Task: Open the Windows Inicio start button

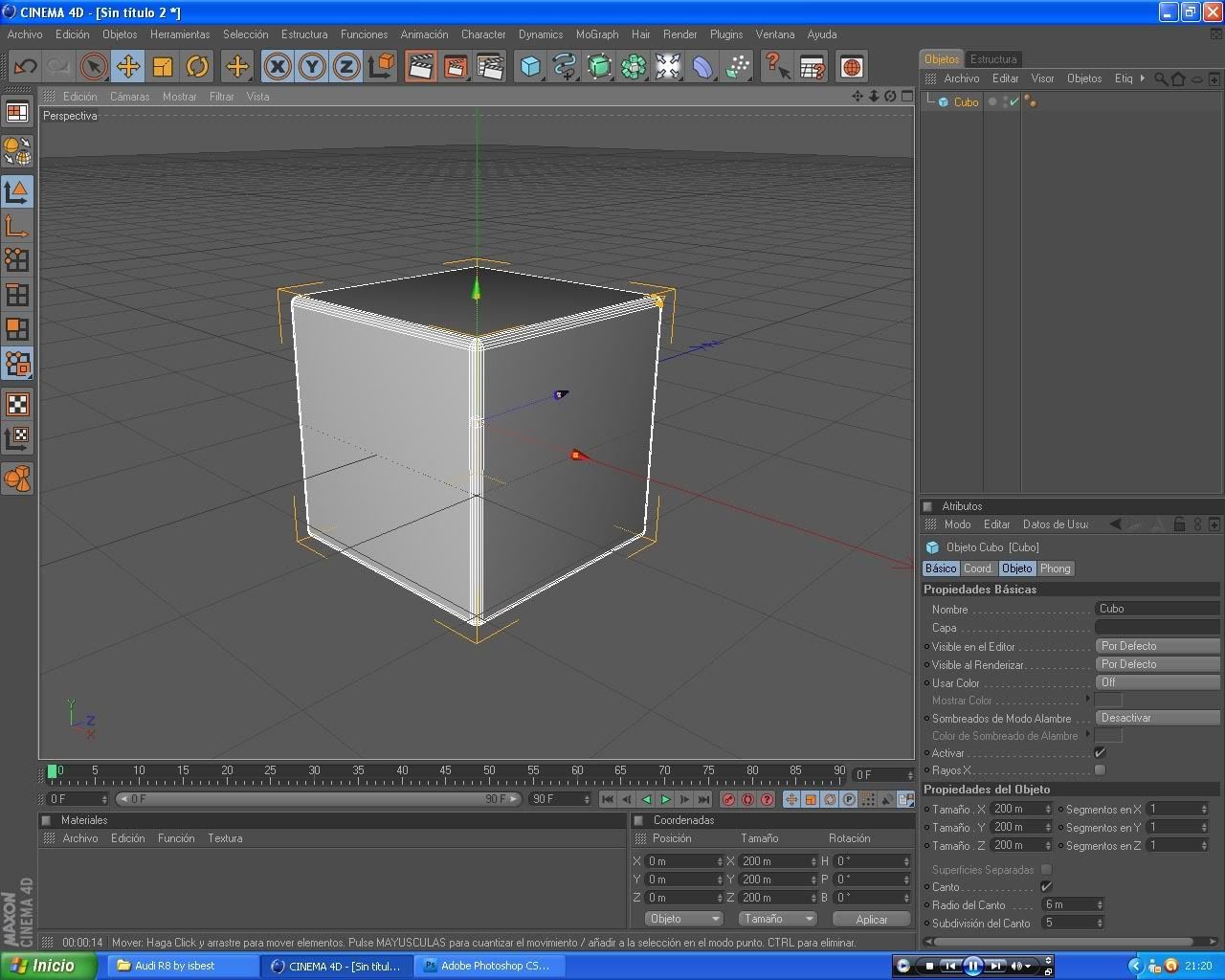Action: [48, 966]
